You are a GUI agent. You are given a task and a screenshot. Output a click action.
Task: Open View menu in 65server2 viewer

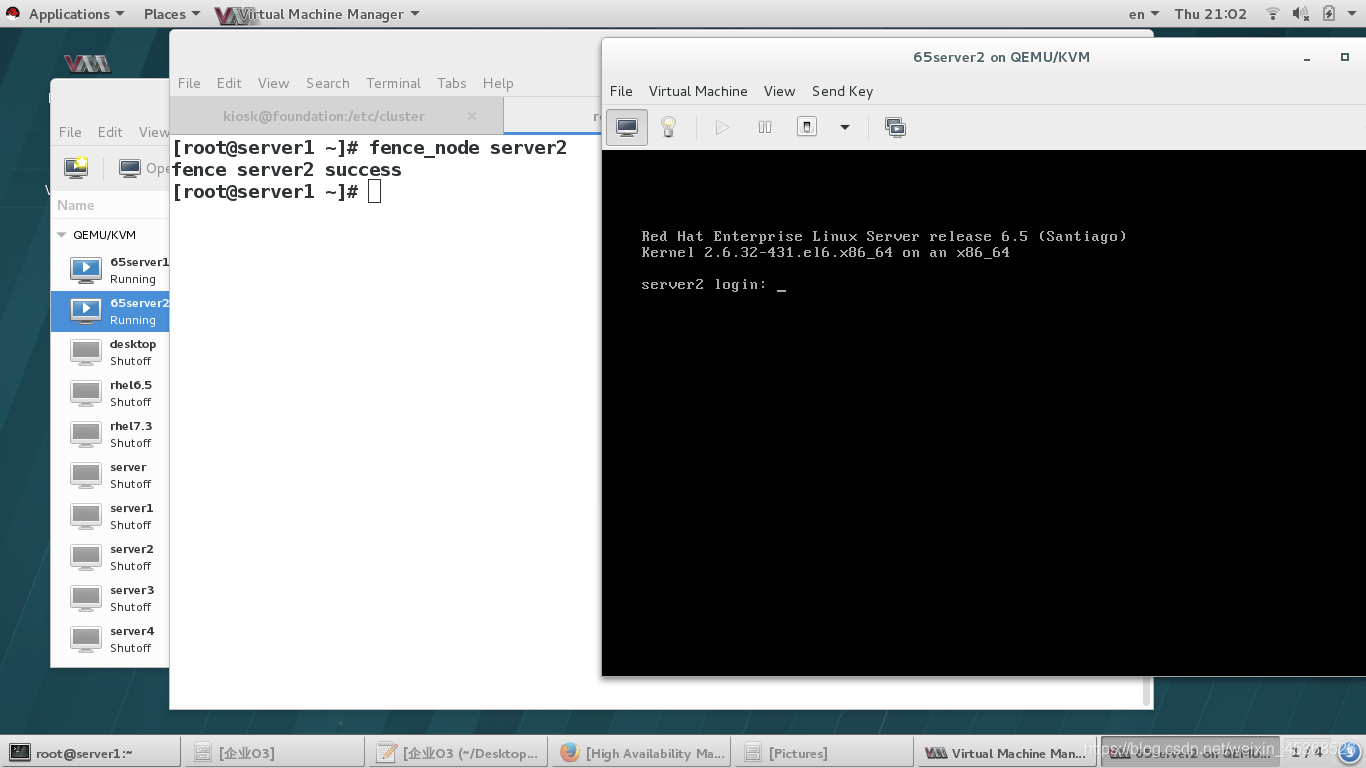point(779,91)
